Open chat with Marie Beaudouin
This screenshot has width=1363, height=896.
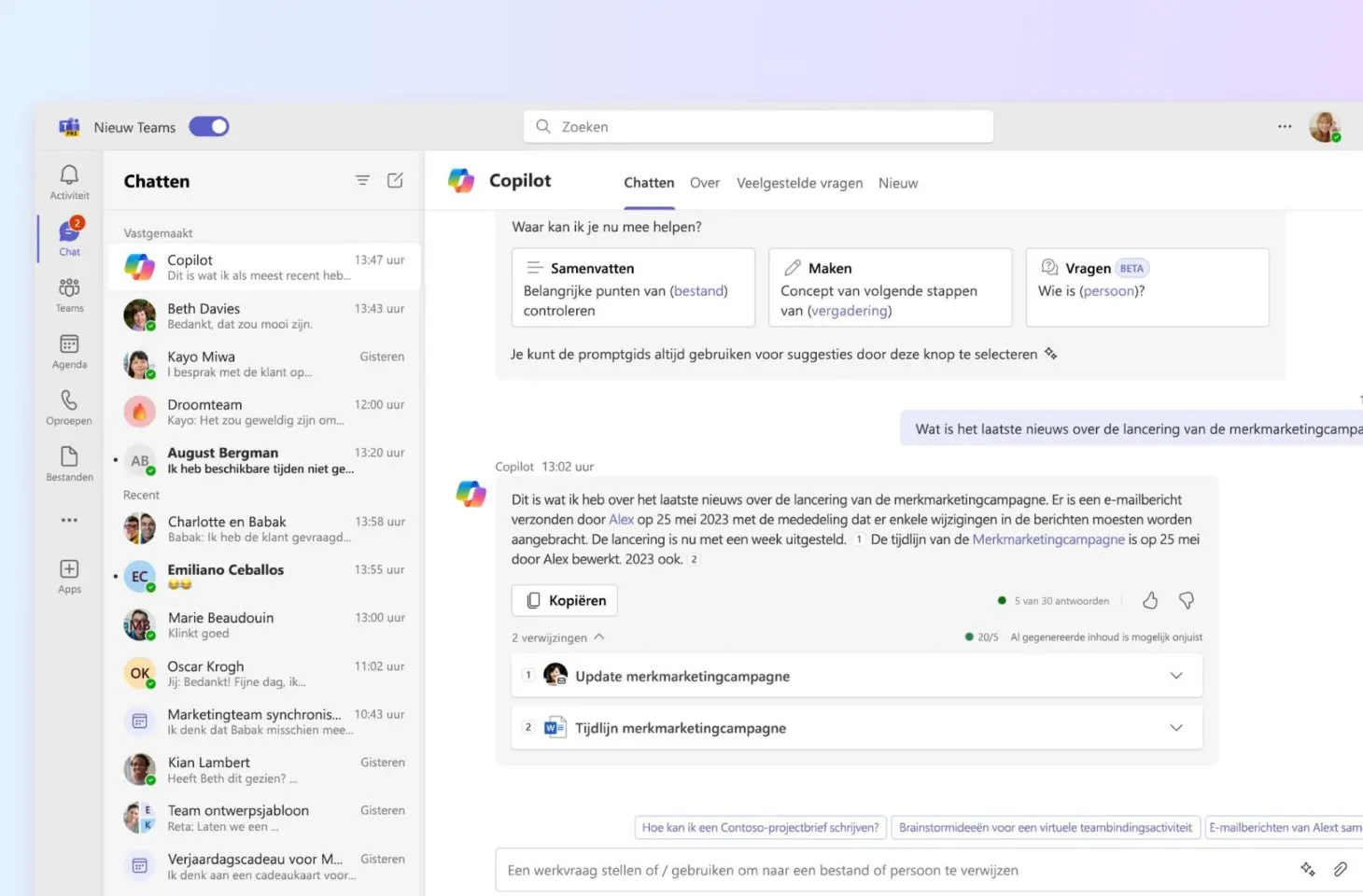264,624
